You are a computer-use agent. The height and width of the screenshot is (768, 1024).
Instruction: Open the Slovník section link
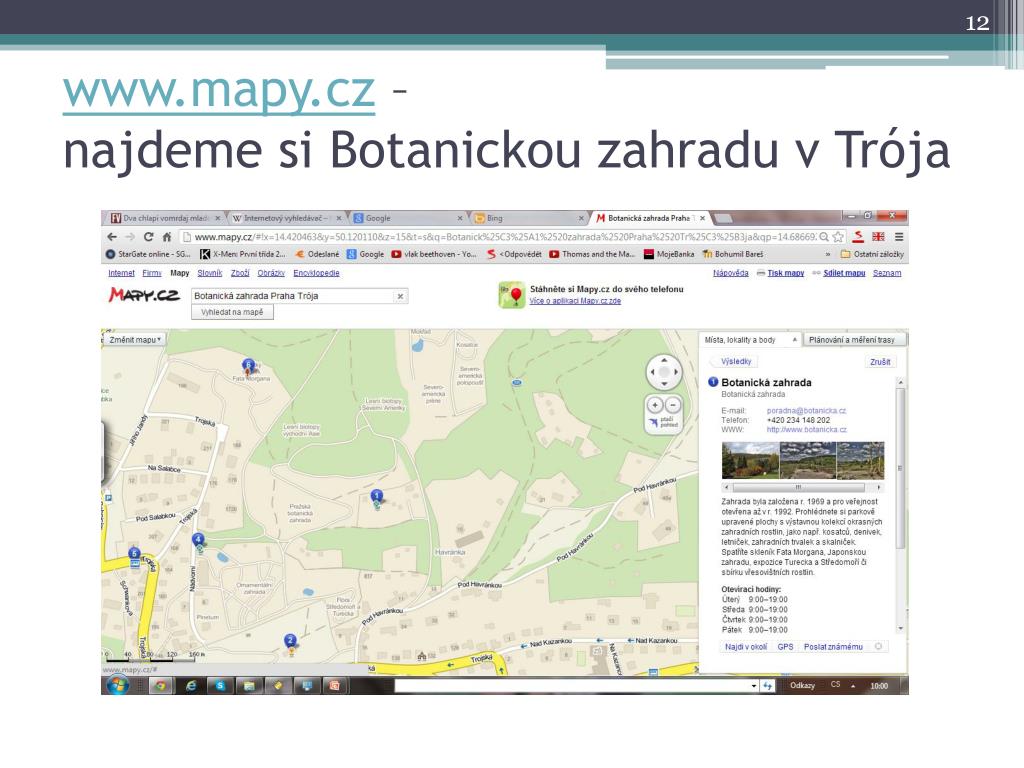click(x=210, y=273)
